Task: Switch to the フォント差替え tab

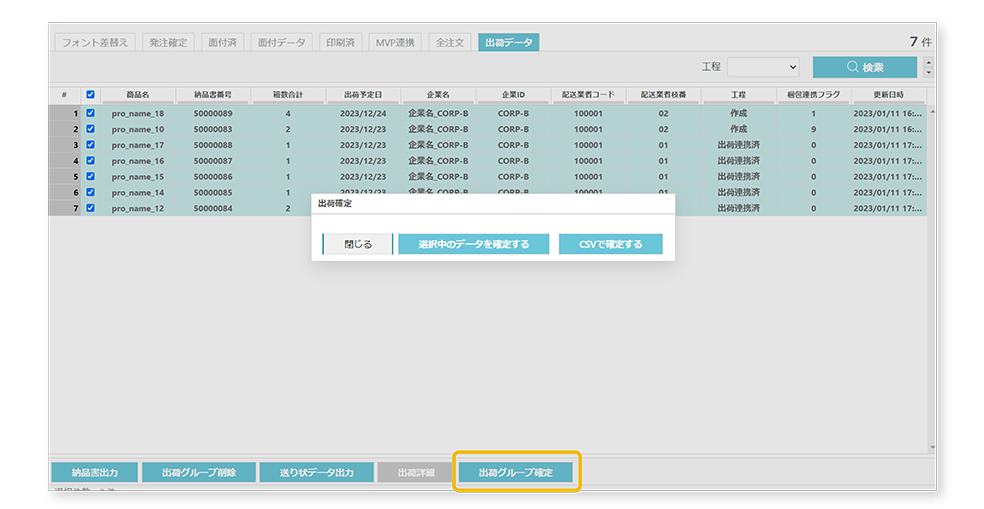Action: [x=95, y=43]
